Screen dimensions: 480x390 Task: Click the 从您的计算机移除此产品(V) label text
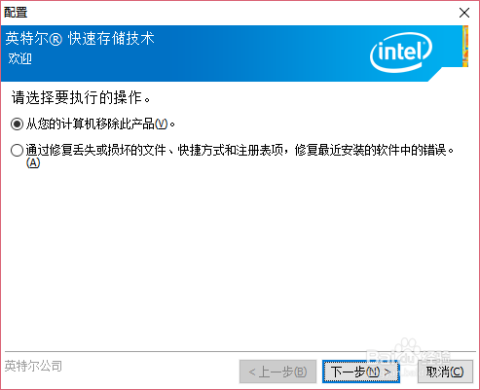click(100, 124)
